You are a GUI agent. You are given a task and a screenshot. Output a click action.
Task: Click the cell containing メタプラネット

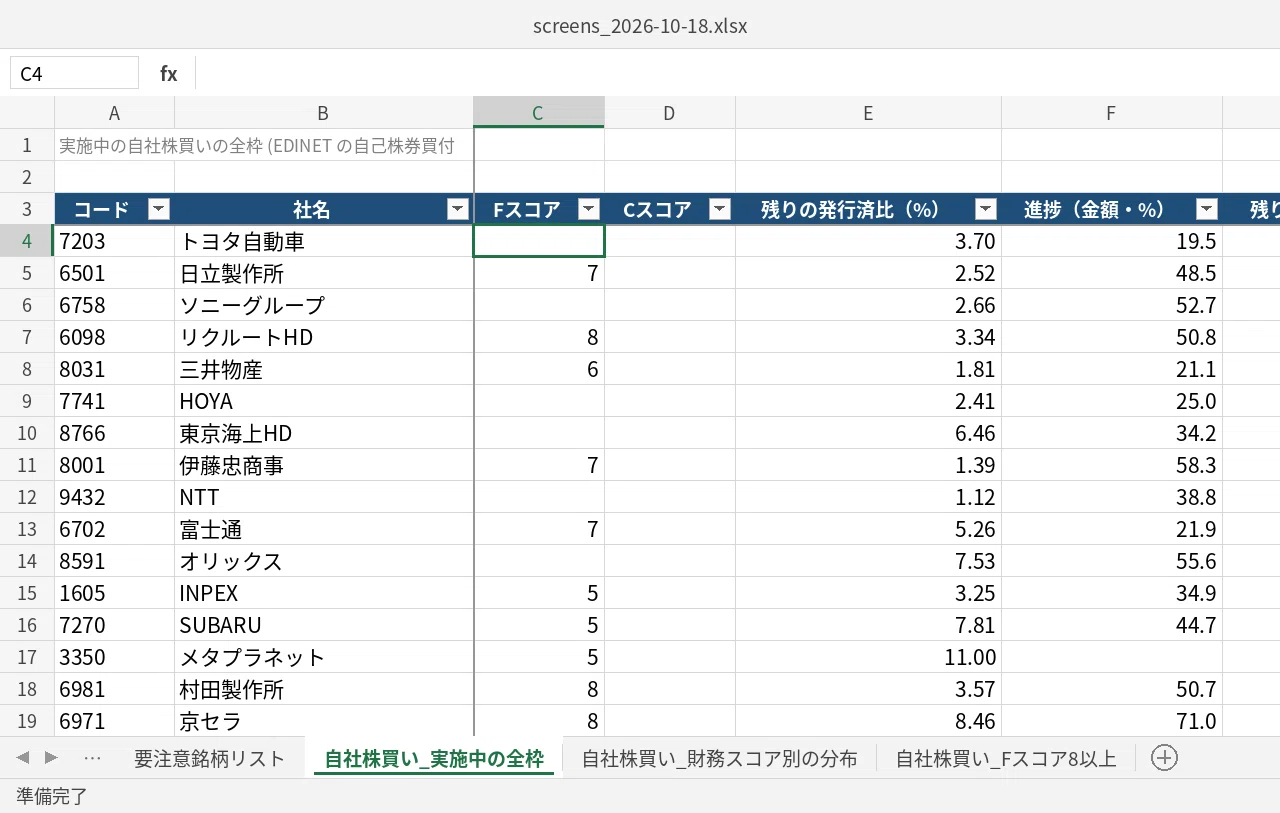click(x=324, y=657)
